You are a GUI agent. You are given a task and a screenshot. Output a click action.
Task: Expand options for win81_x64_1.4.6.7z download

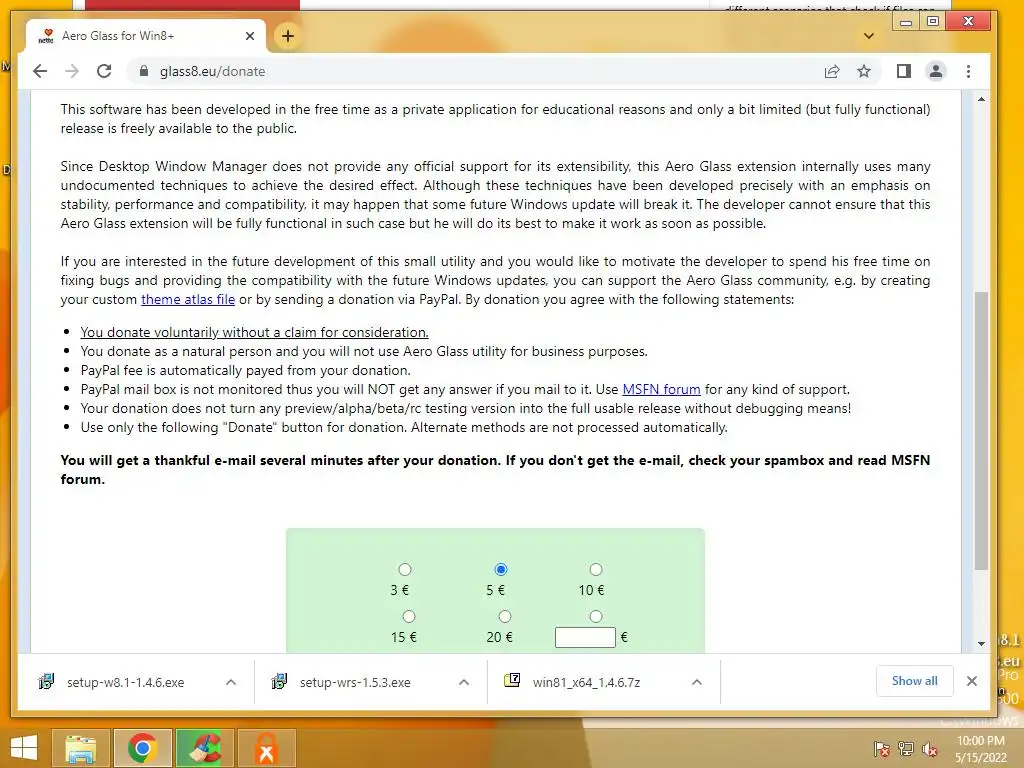point(697,682)
